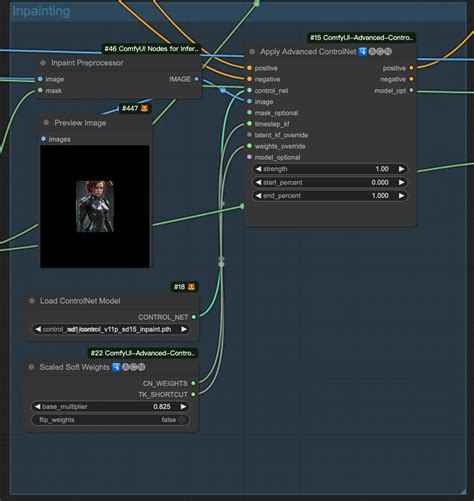Click the blue icon beside Scaled Soft Weights

pos(116,367)
